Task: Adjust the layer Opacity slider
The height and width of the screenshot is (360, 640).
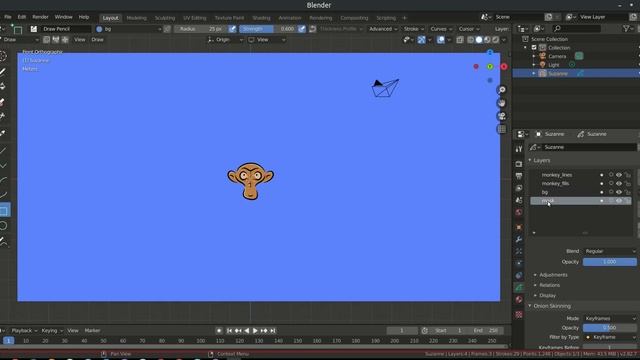Action: tap(610, 262)
